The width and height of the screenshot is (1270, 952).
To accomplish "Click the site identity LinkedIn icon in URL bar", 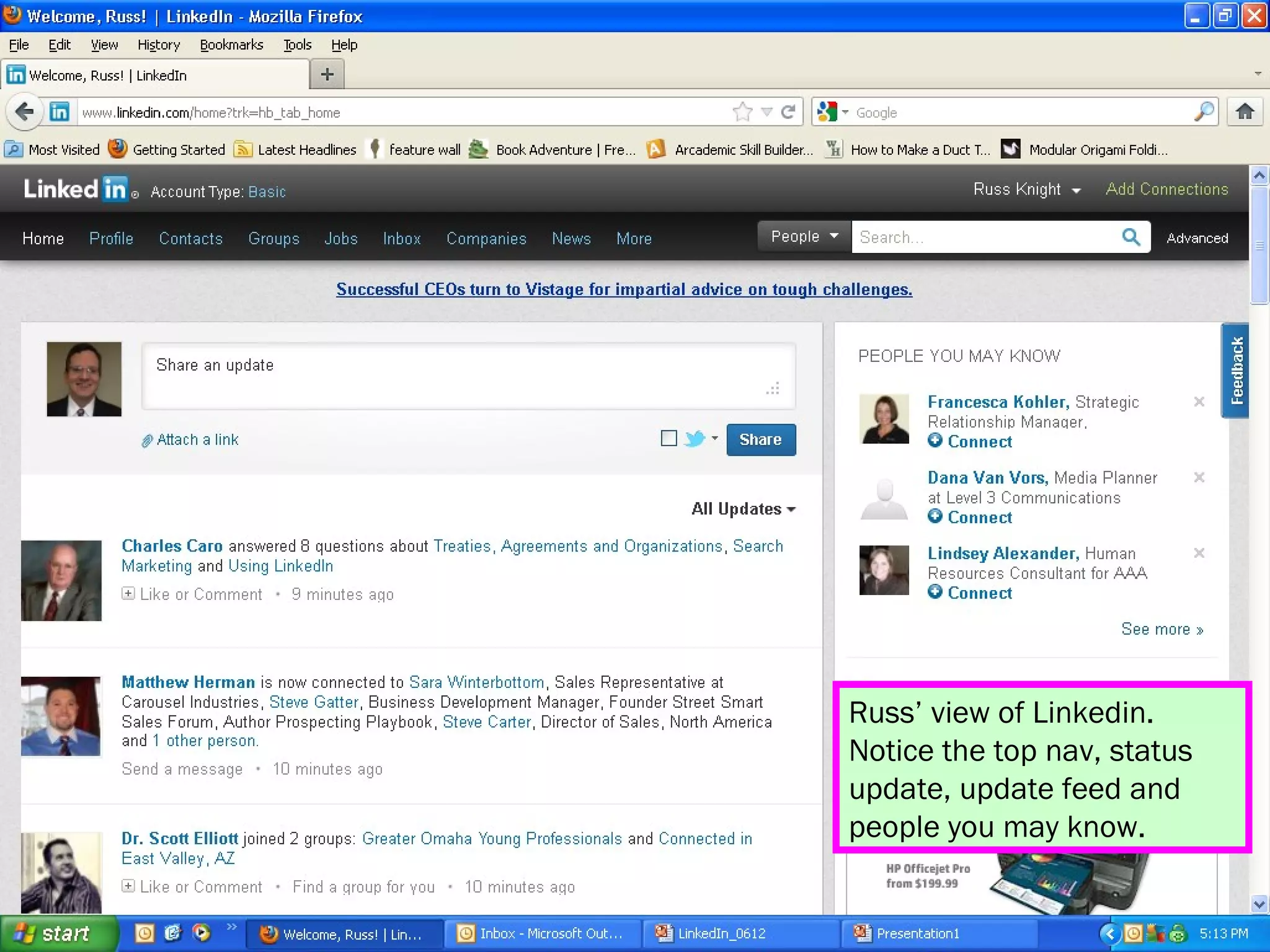I will click(60, 112).
